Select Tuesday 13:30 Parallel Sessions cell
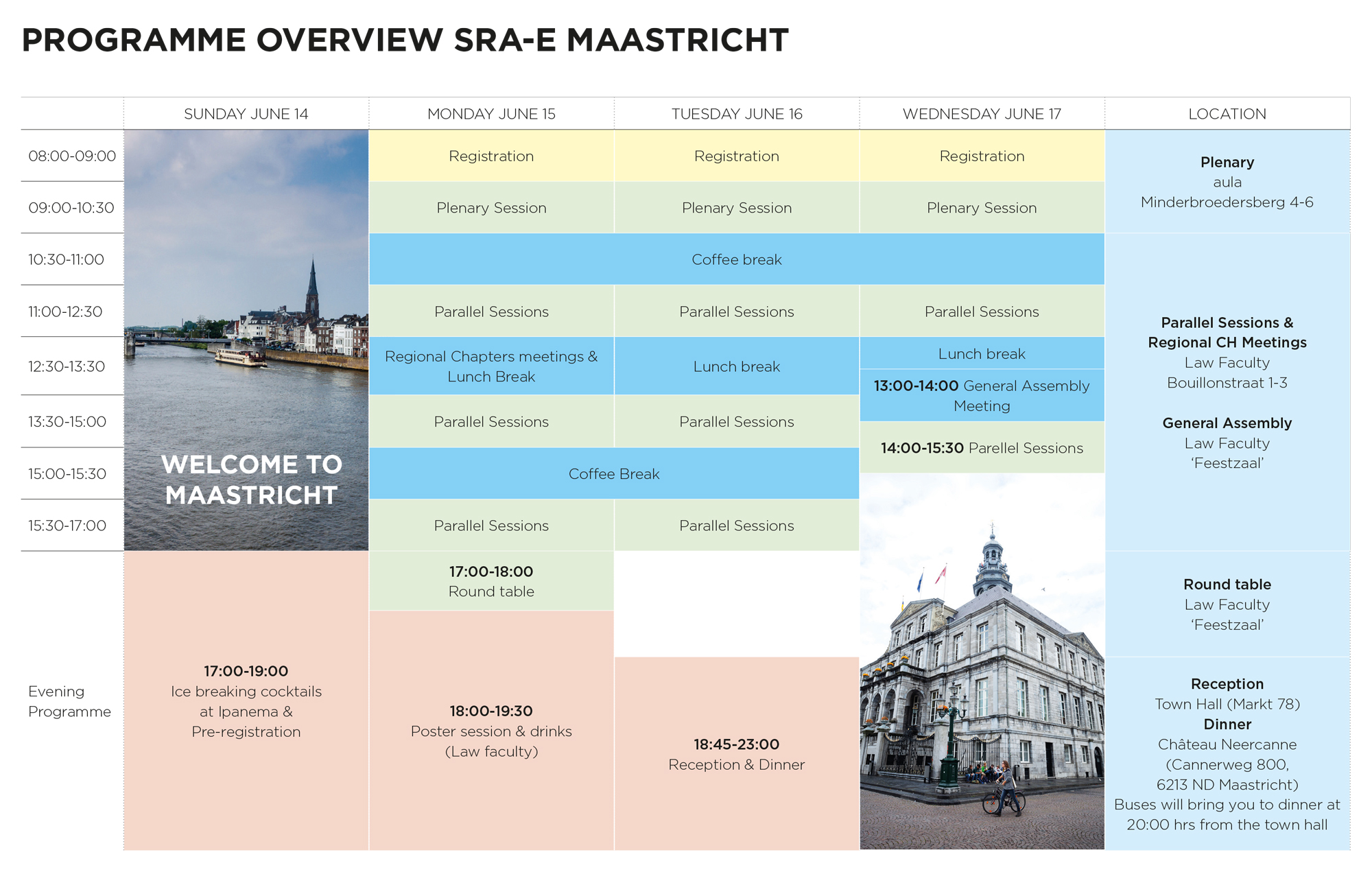The width and height of the screenshot is (1372, 872). pos(737,421)
